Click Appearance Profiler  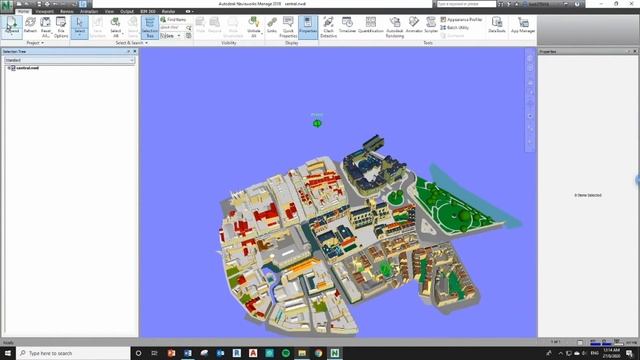tap(461, 19)
